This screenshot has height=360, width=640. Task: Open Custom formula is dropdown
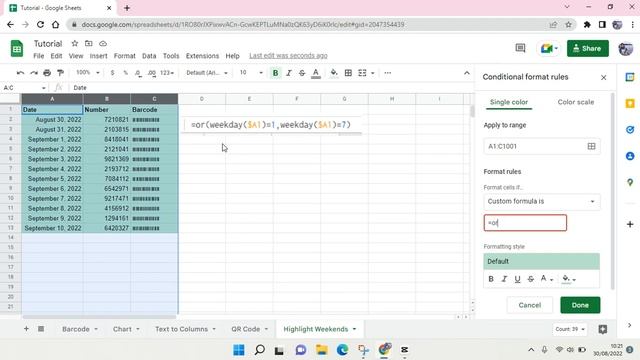coord(542,201)
